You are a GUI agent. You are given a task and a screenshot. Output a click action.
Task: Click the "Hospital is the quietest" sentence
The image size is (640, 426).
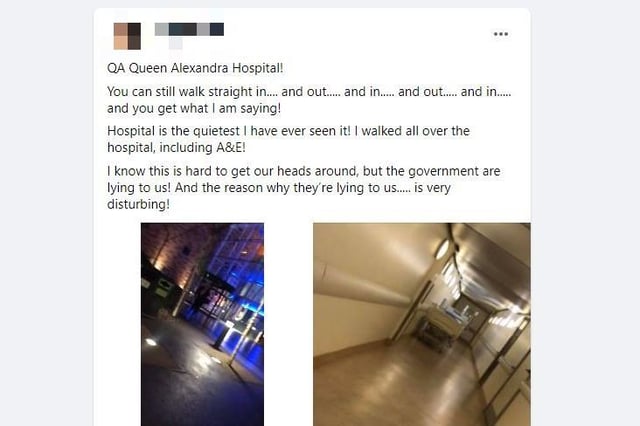(288, 139)
